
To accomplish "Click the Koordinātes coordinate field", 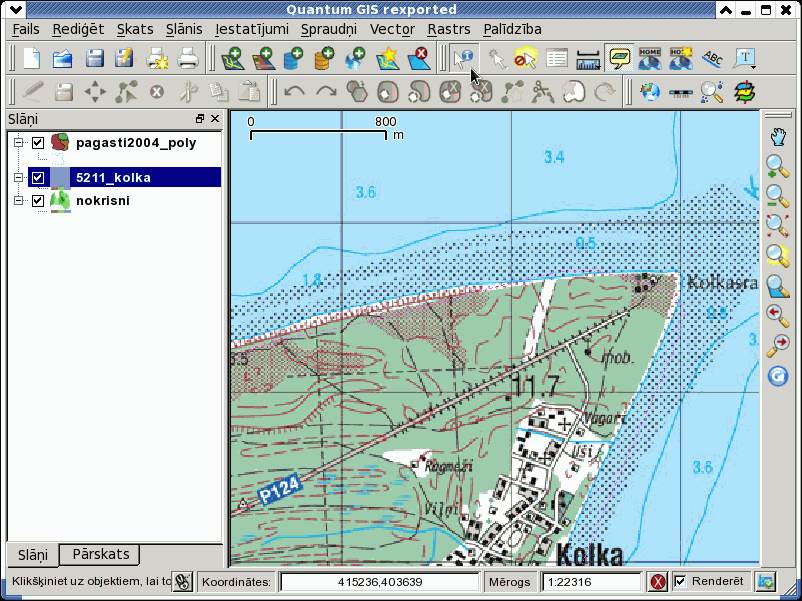I will [x=380, y=582].
